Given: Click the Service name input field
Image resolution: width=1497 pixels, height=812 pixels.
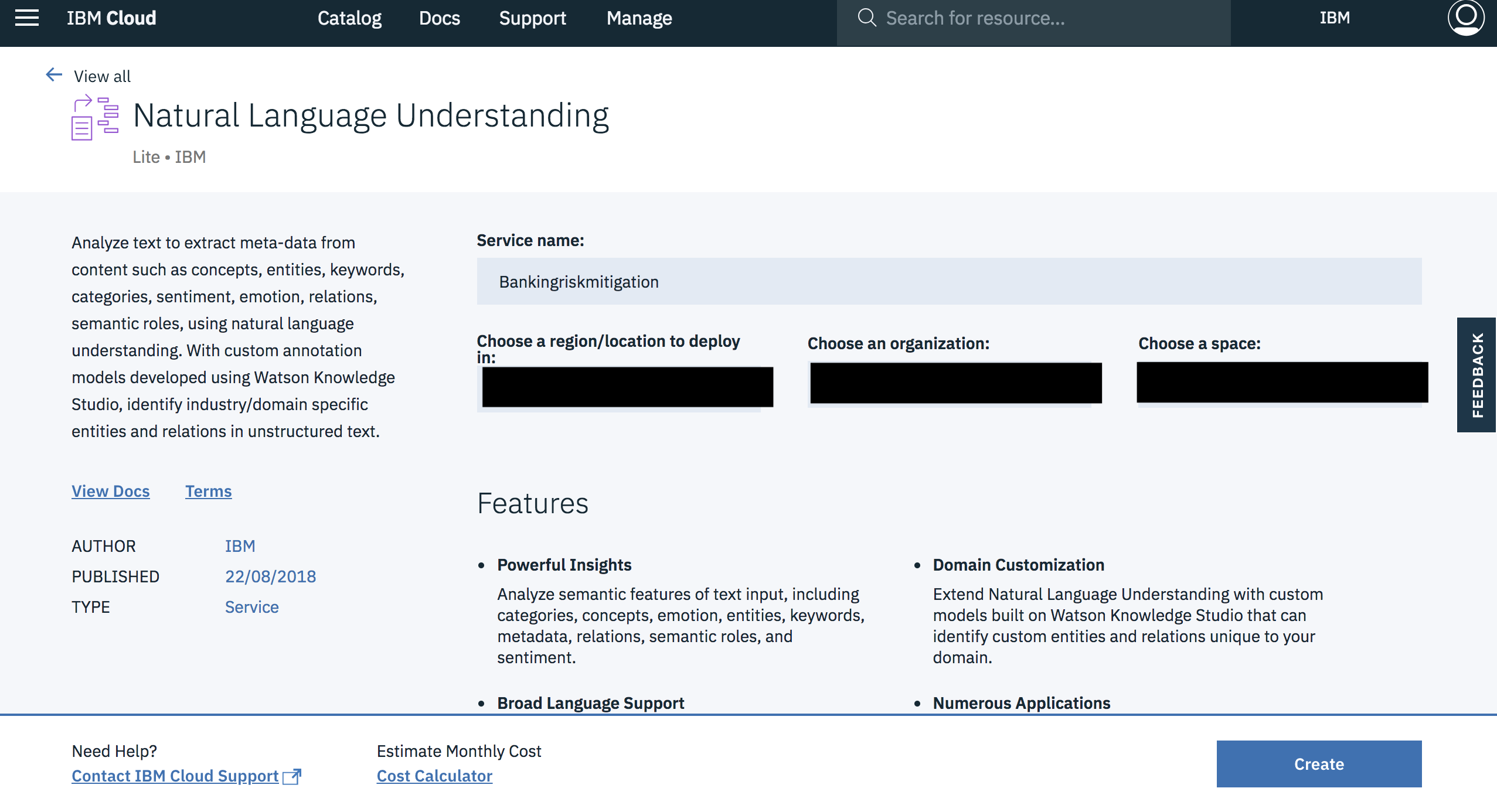Looking at the screenshot, I should click(948, 282).
